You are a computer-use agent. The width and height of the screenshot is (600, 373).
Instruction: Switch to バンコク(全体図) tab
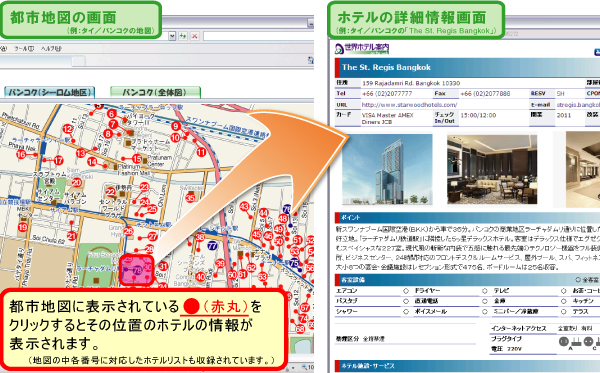tap(155, 92)
